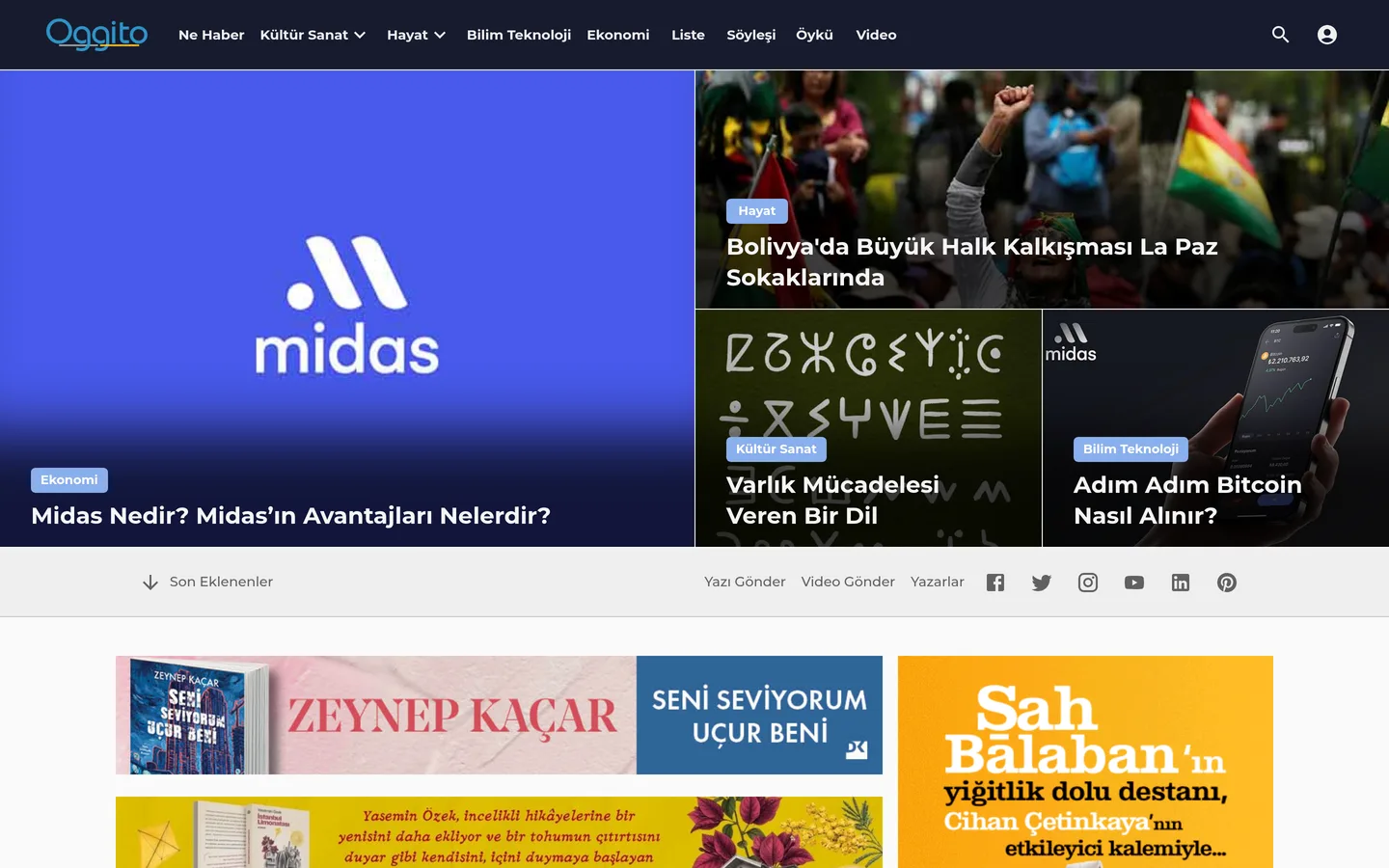This screenshot has width=1389, height=868.
Task: Open the LinkedIn icon
Action: pos(1181,583)
